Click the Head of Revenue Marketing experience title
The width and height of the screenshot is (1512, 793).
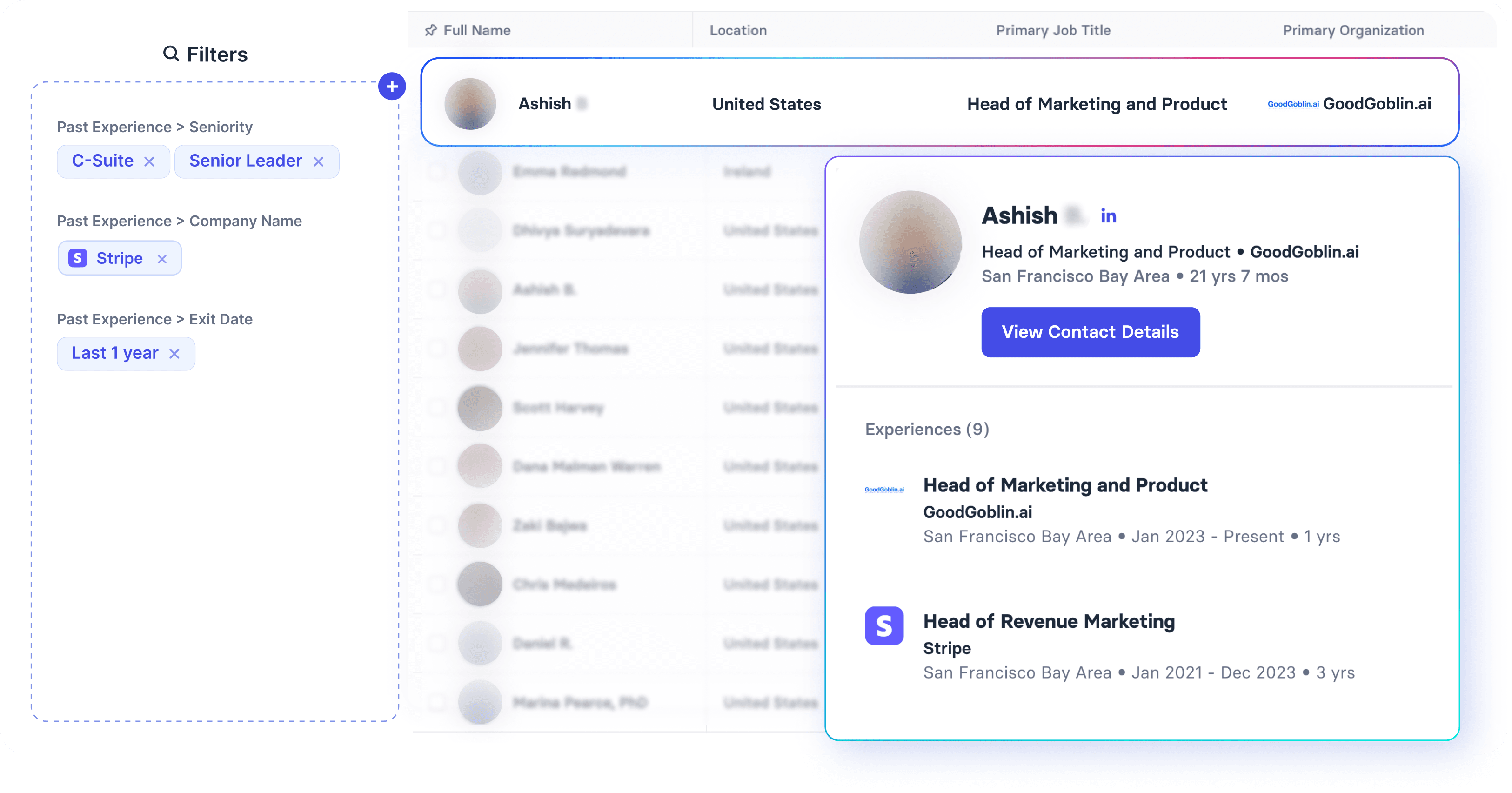1049,621
